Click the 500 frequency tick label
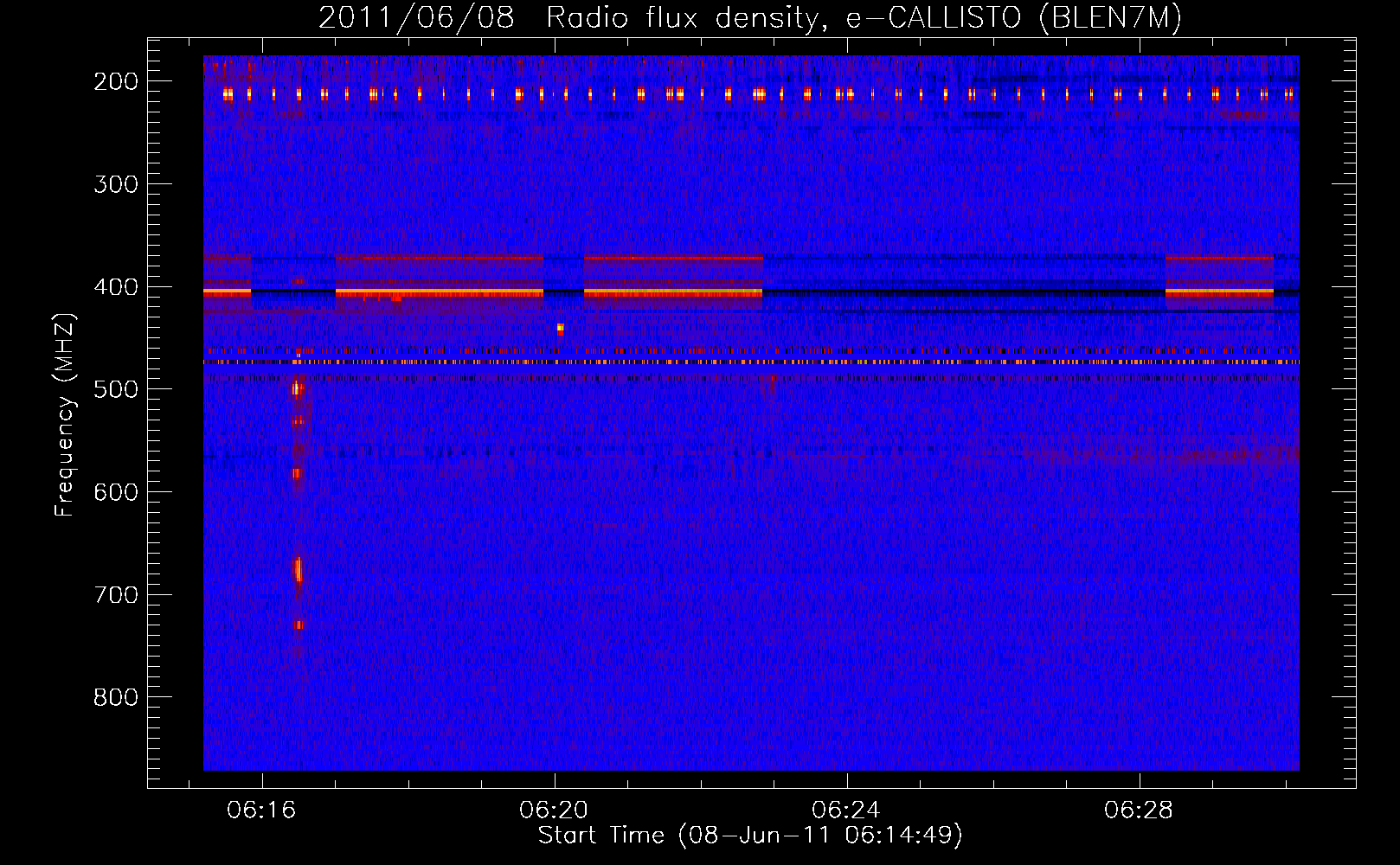 pos(116,389)
